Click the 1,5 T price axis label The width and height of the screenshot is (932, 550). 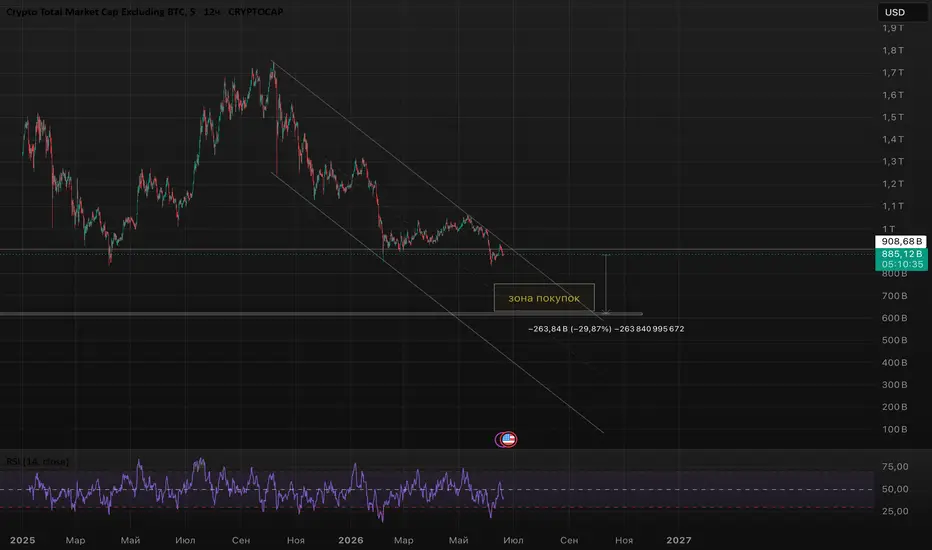pyautogui.click(x=893, y=117)
